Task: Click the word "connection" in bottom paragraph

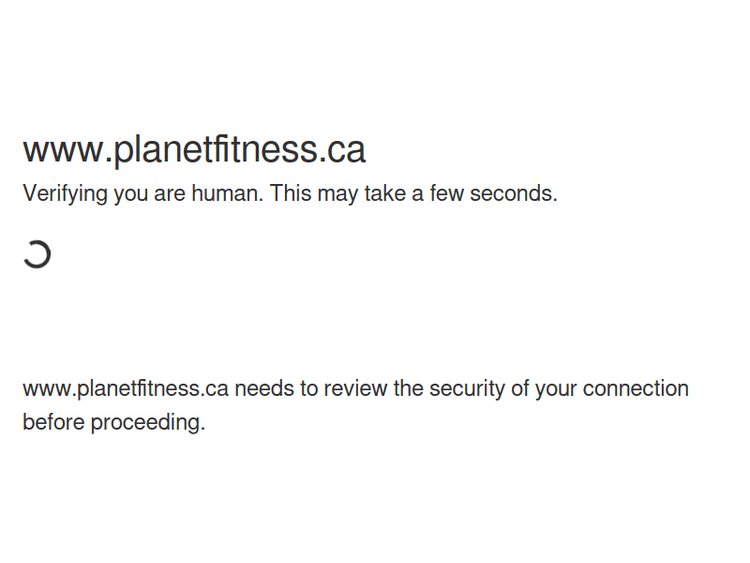Action: [x=636, y=388]
